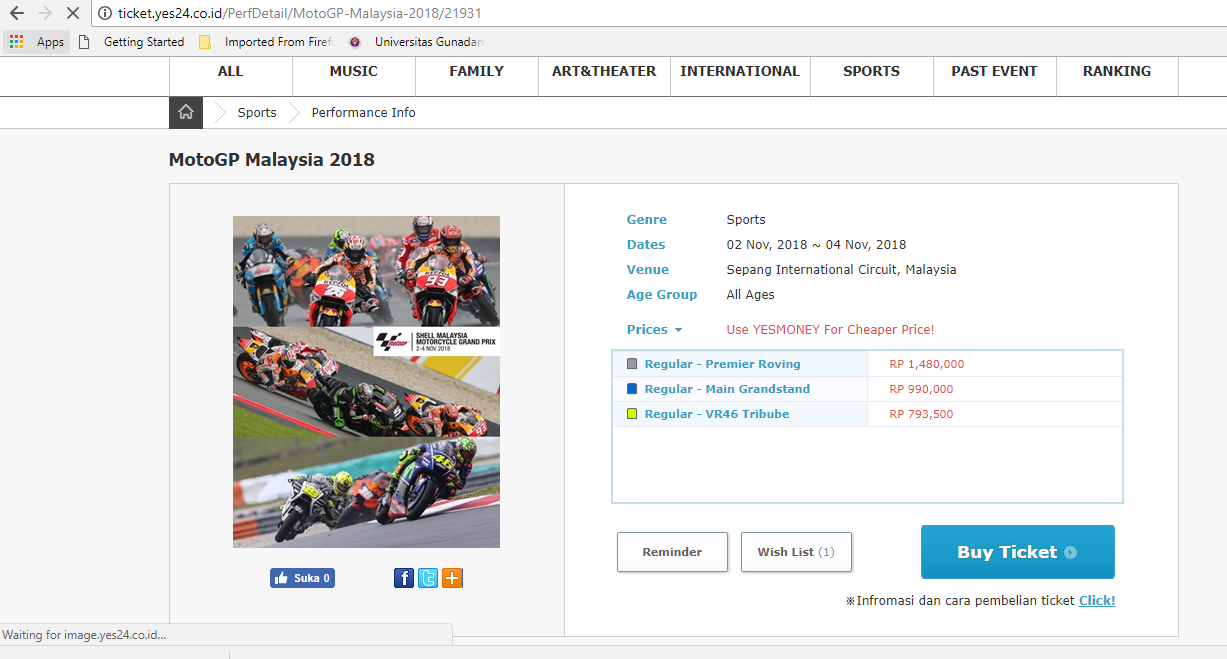The image size is (1227, 659).
Task: Open the INTERNATIONAL category tab
Action: [x=740, y=72]
